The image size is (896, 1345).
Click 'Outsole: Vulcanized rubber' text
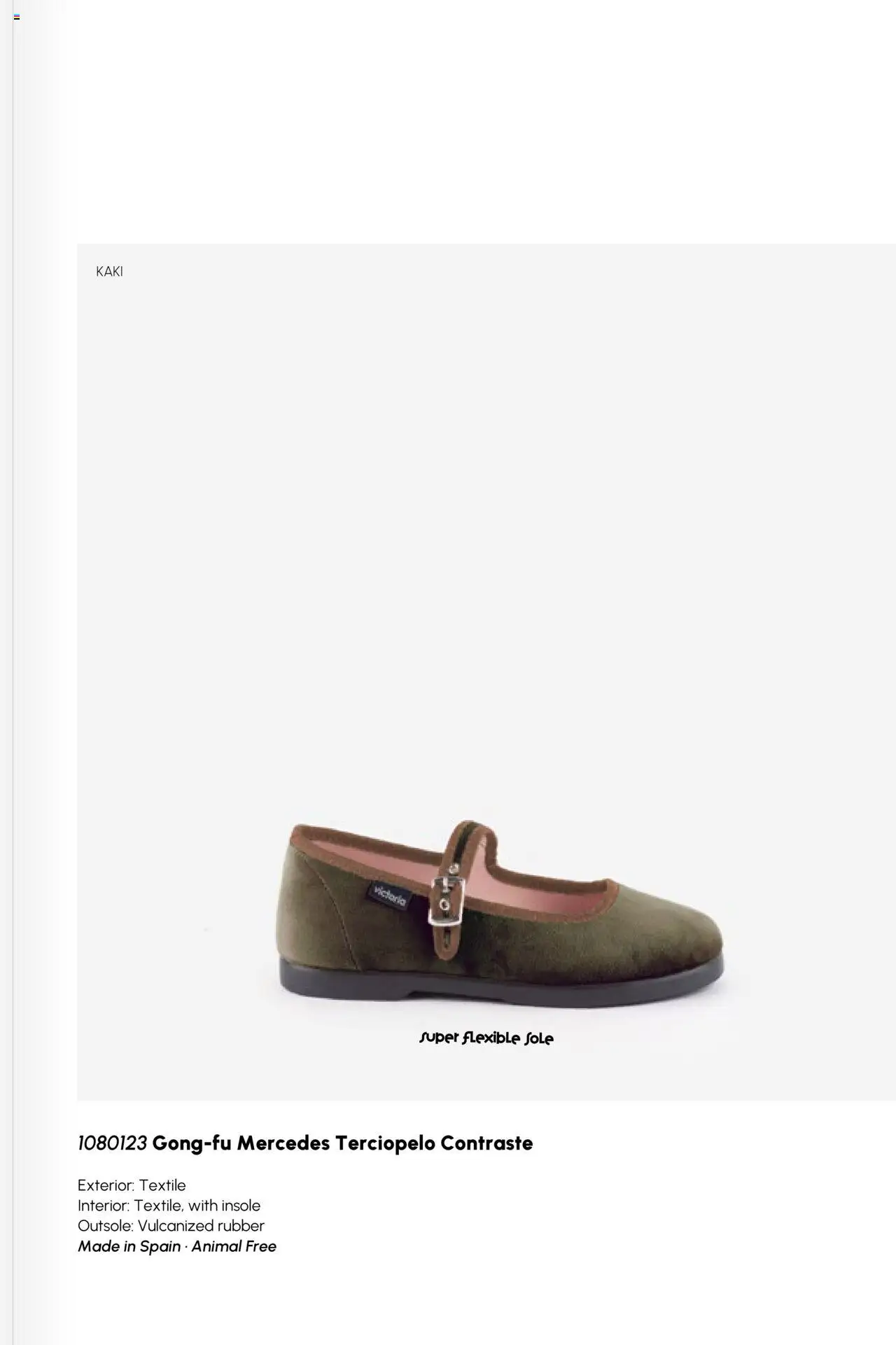click(x=171, y=1226)
